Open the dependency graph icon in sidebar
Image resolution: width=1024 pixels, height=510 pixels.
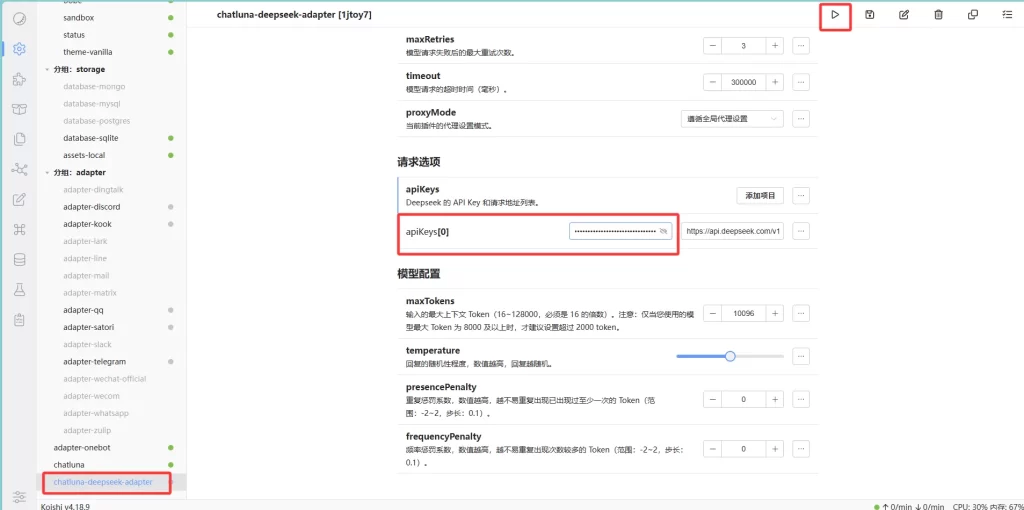tap(19, 169)
